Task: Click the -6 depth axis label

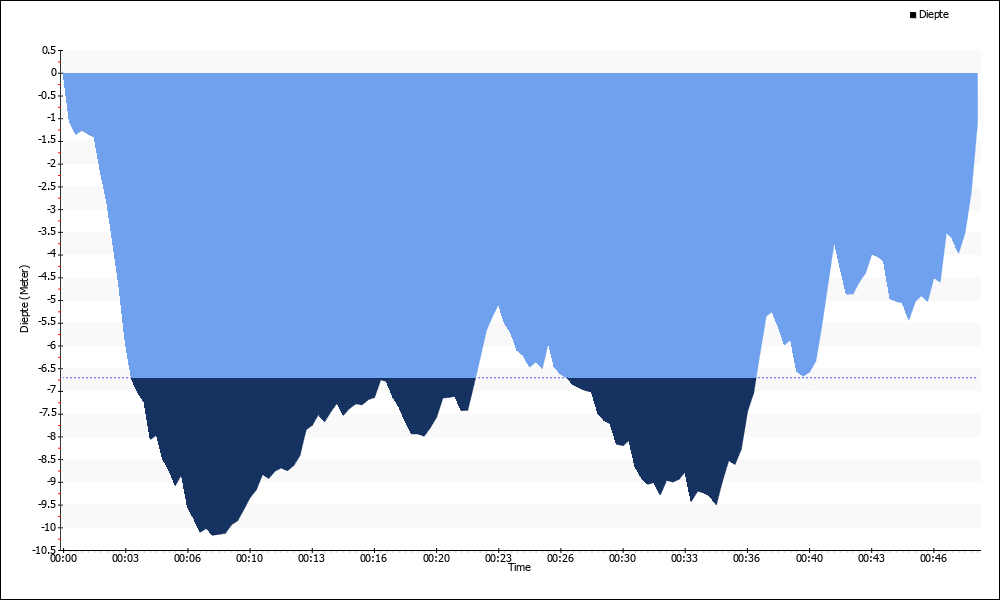Action: tap(51, 346)
